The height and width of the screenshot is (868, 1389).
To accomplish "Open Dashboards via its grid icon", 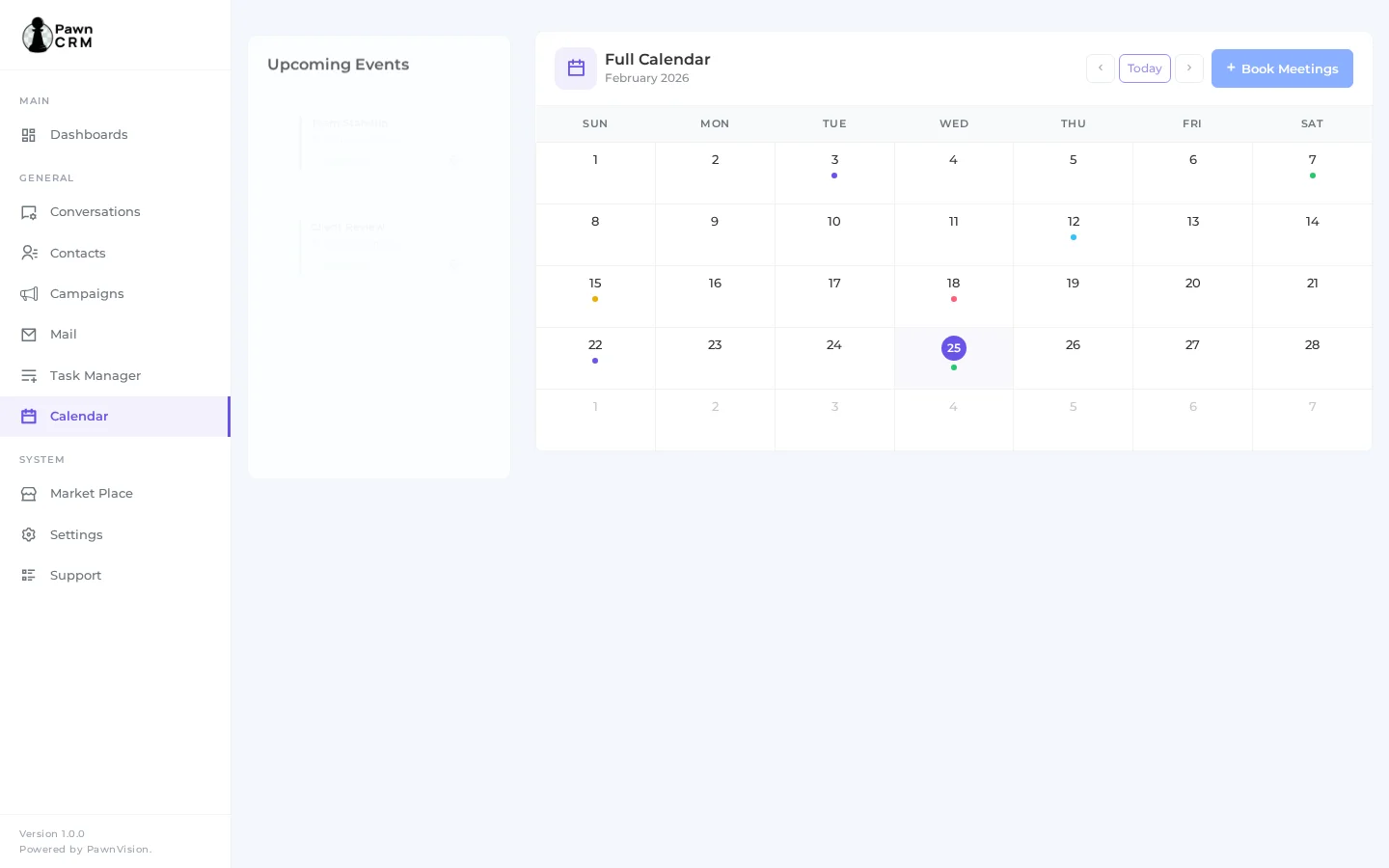I will click(x=29, y=135).
